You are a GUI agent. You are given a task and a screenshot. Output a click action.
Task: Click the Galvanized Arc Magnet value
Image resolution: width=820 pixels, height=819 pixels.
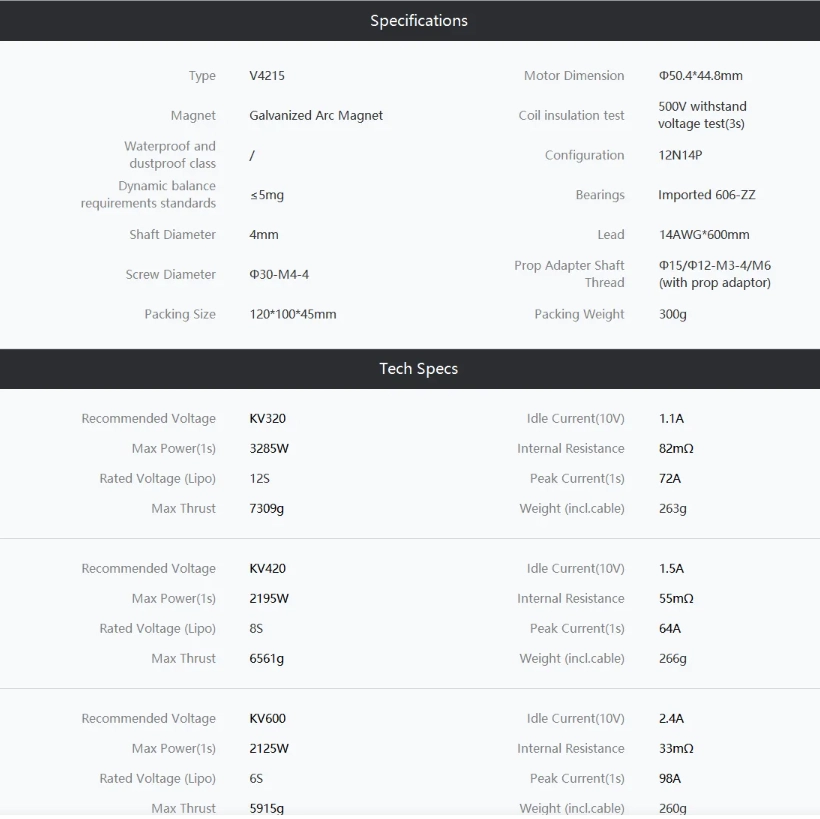click(x=316, y=116)
